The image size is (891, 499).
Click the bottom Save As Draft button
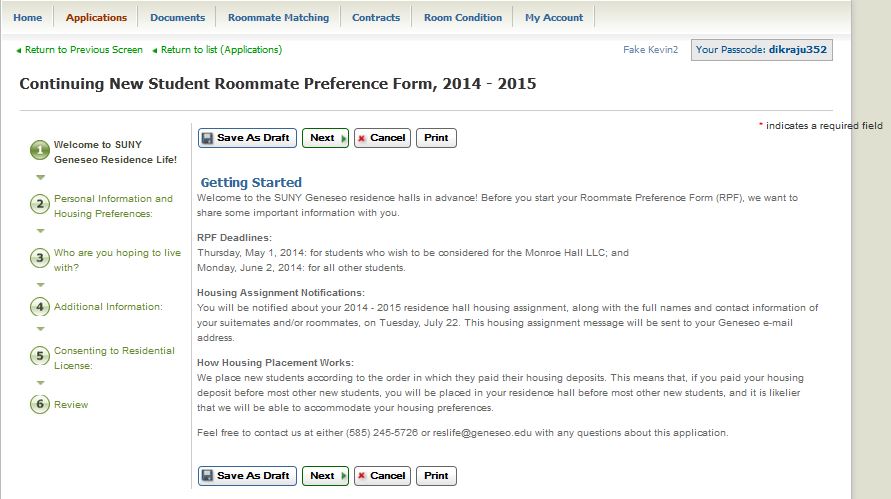coord(247,476)
